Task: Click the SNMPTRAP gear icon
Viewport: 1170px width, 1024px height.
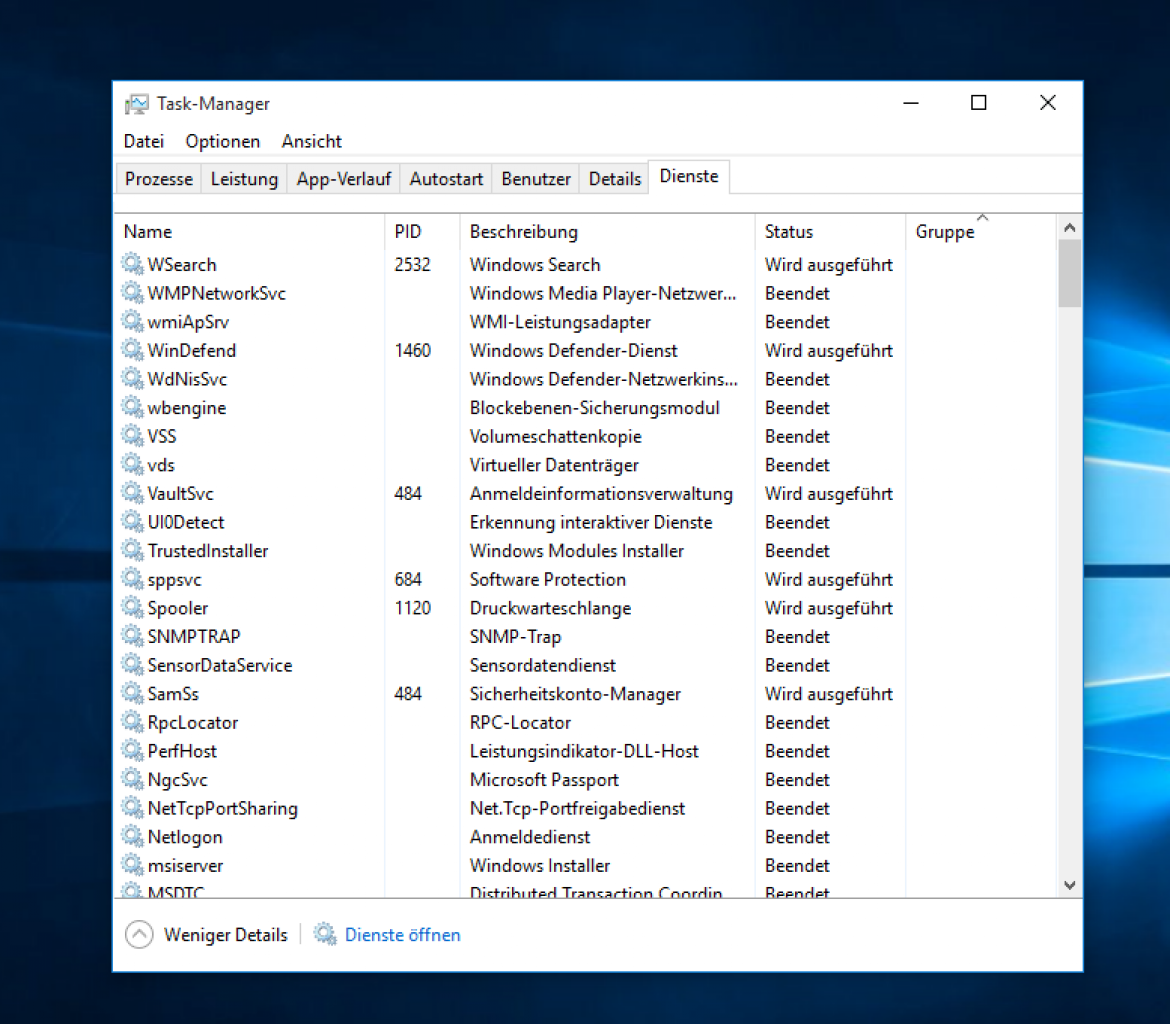Action: pyautogui.click(x=132, y=636)
